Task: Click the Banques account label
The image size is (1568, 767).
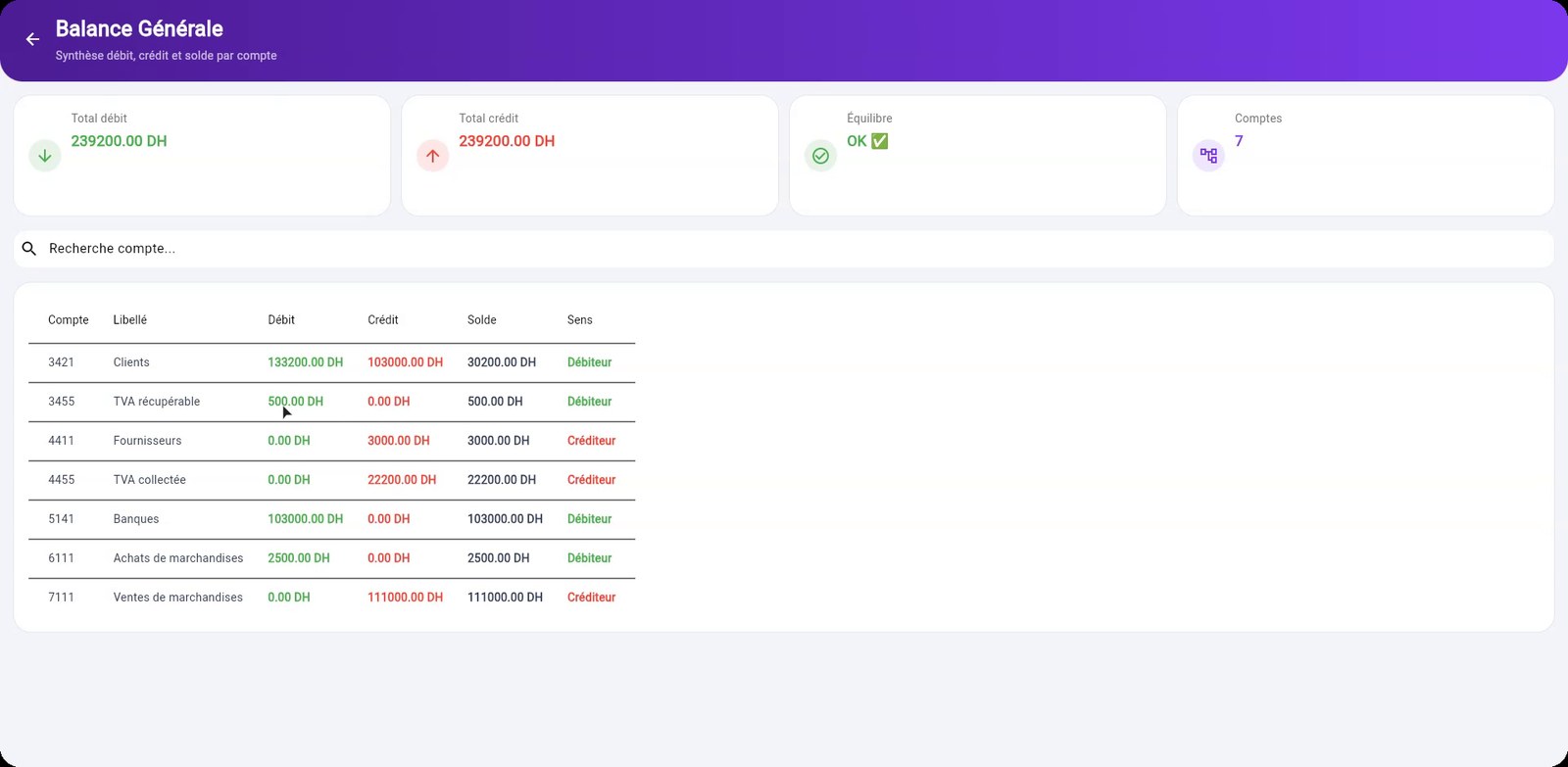Action: 136,519
